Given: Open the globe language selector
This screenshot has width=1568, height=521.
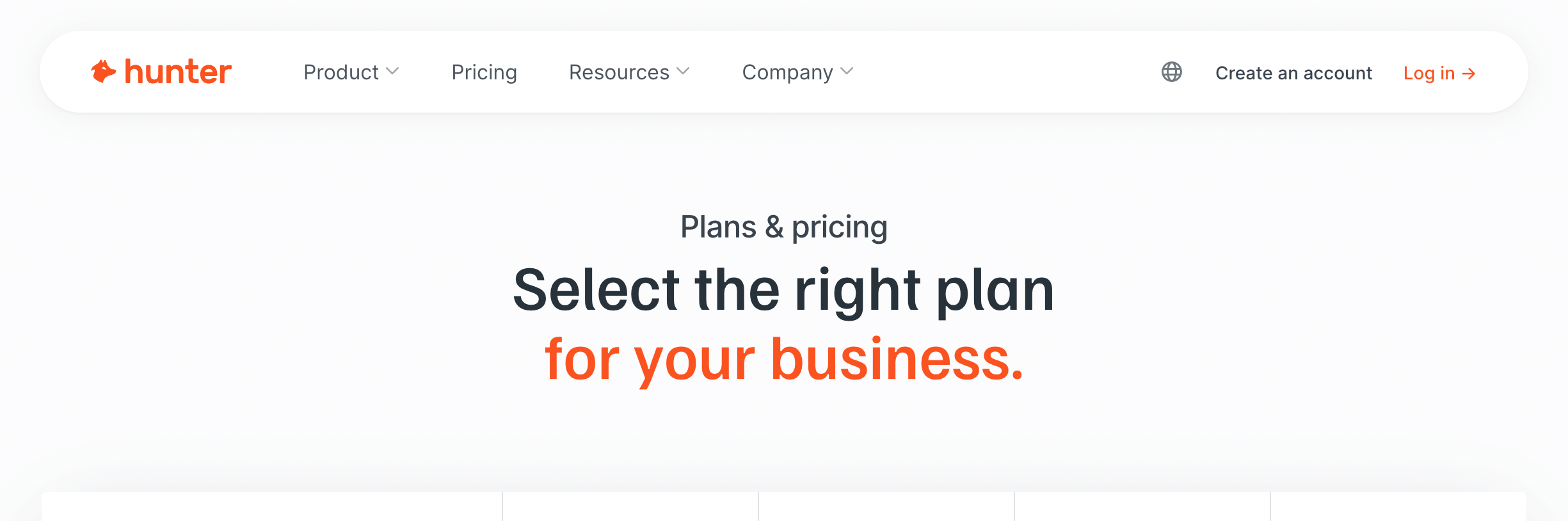Looking at the screenshot, I should coord(1171,72).
